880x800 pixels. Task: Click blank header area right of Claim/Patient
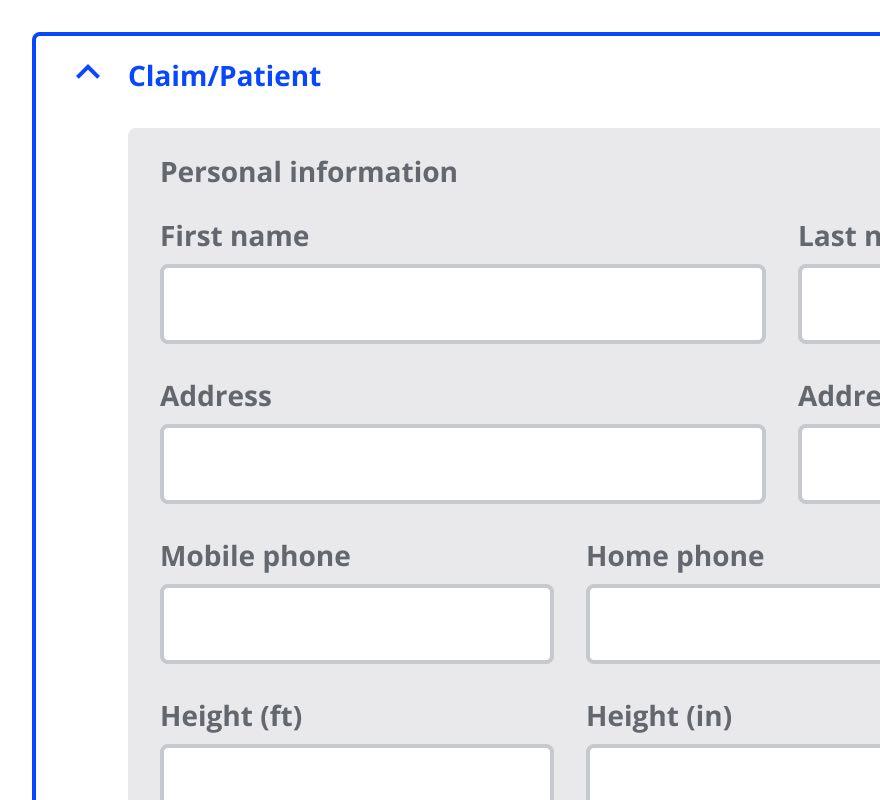click(600, 76)
